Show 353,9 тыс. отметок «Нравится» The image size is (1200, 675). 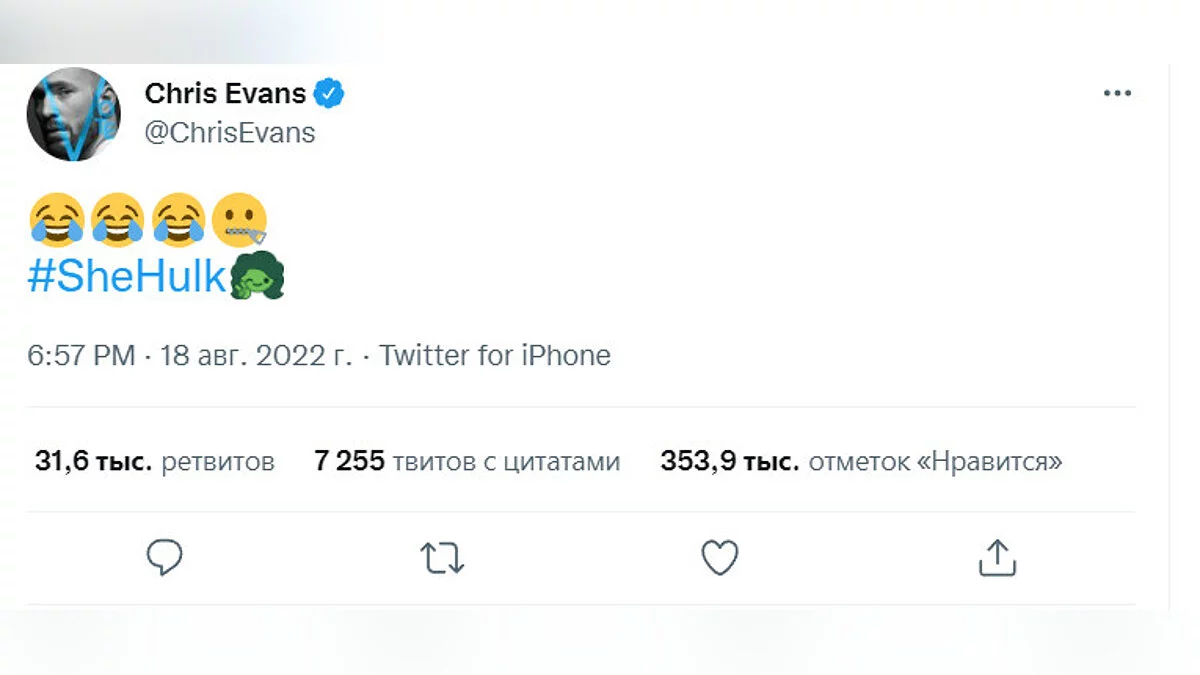(x=861, y=462)
